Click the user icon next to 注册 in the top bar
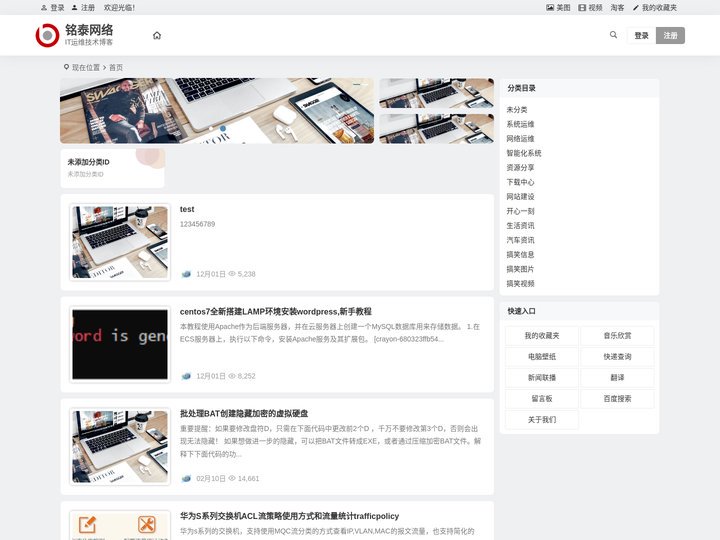Image resolution: width=720 pixels, height=540 pixels. click(74, 7)
